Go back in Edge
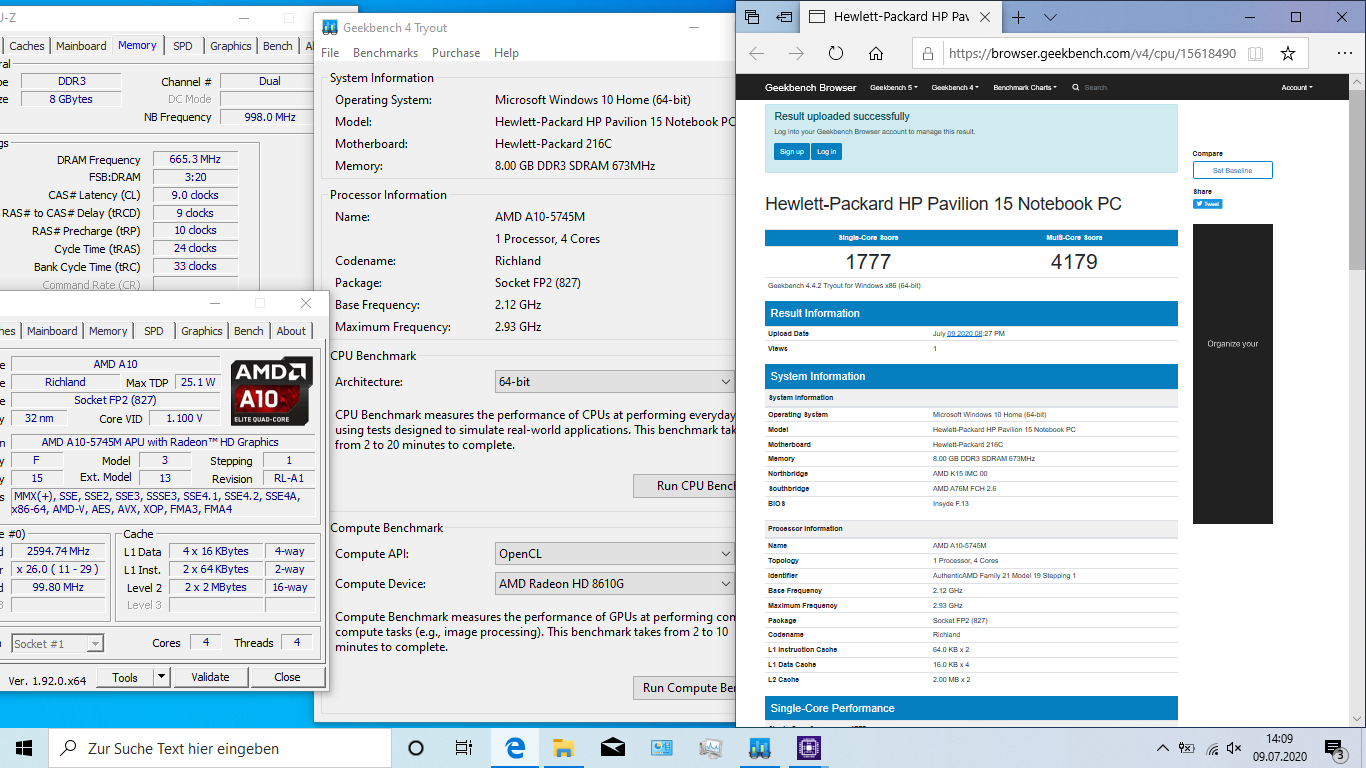1366x768 pixels. click(757, 54)
